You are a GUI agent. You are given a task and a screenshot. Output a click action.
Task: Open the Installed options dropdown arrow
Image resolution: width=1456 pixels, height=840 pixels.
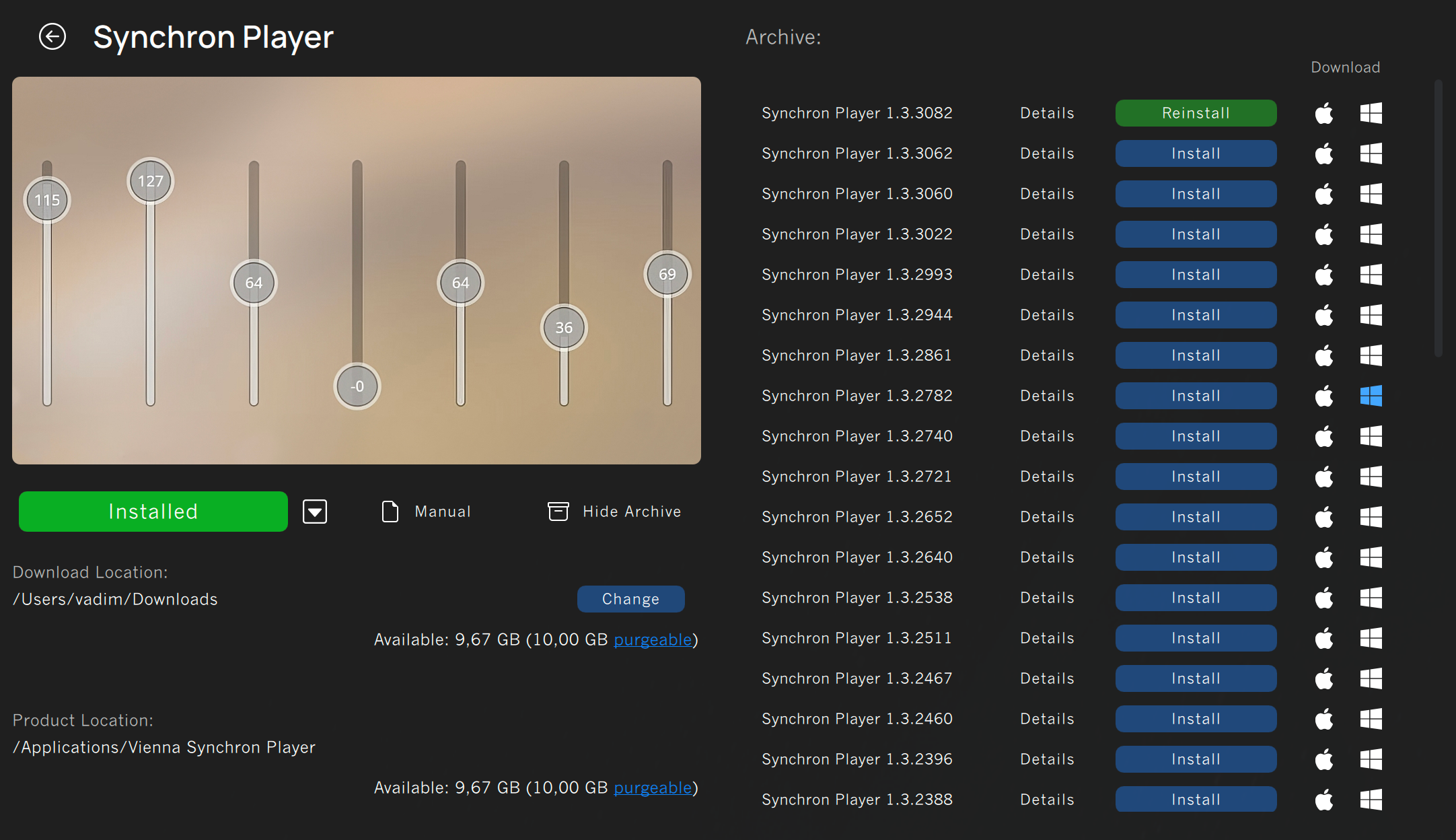315,512
